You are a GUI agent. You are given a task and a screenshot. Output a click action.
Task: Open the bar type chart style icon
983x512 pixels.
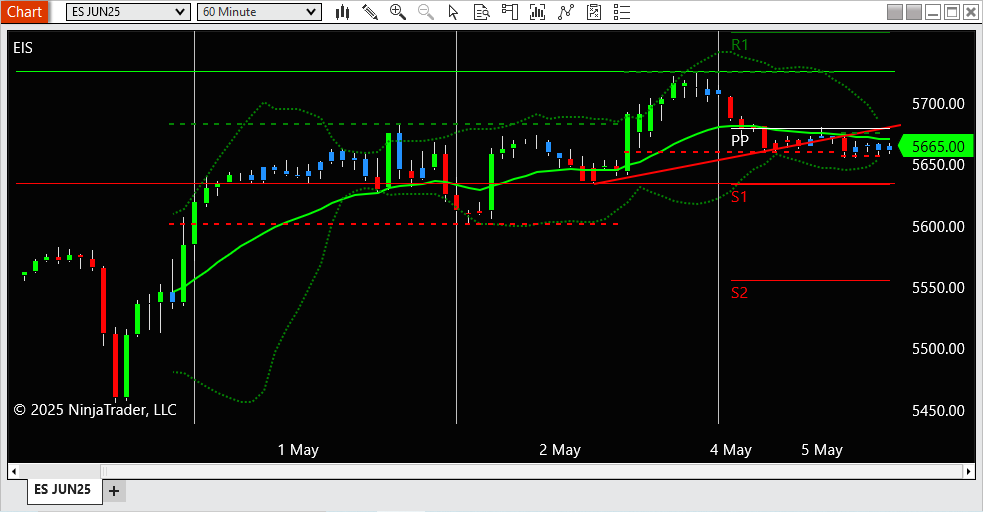click(342, 12)
